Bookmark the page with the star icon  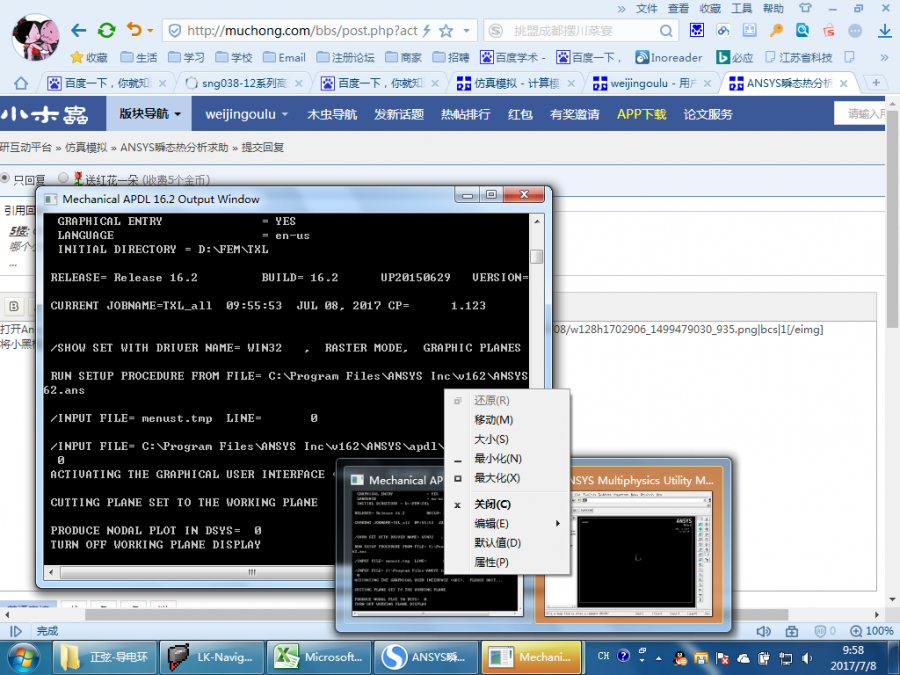[x=446, y=30]
